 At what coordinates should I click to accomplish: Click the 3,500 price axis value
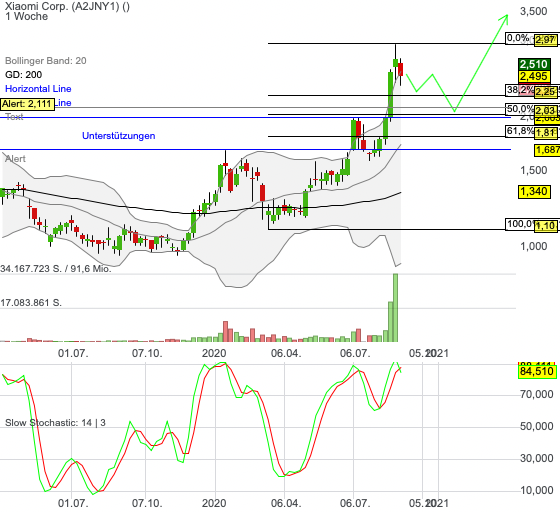[534, 11]
